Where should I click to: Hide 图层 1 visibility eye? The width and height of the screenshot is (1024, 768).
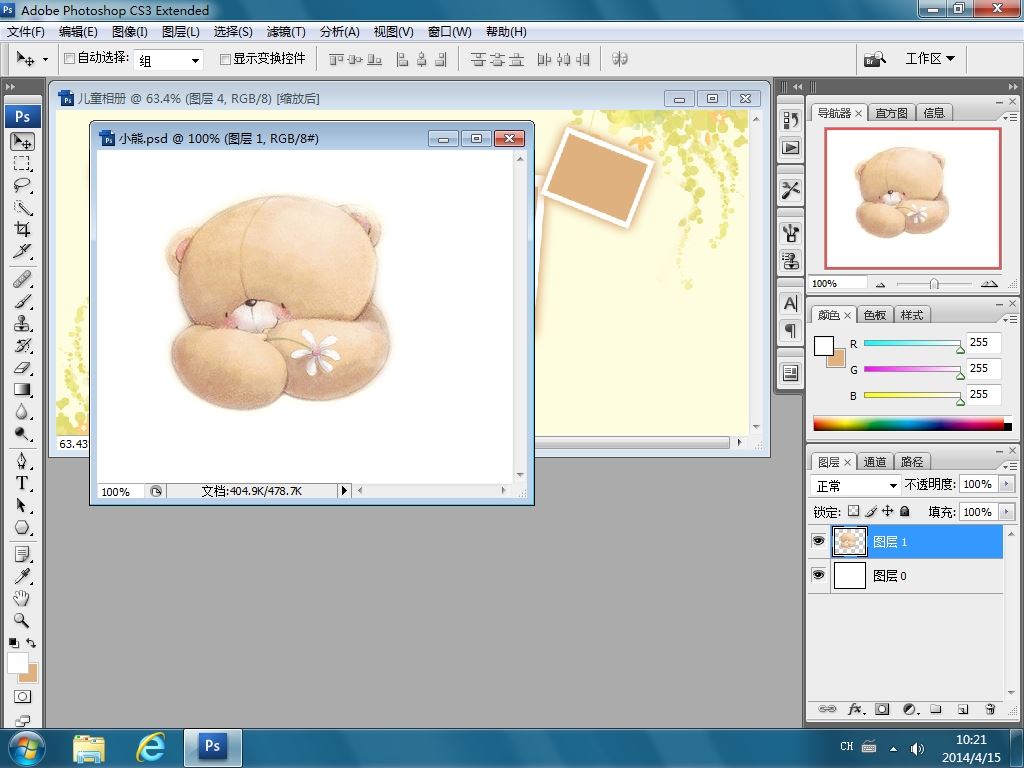(x=818, y=541)
